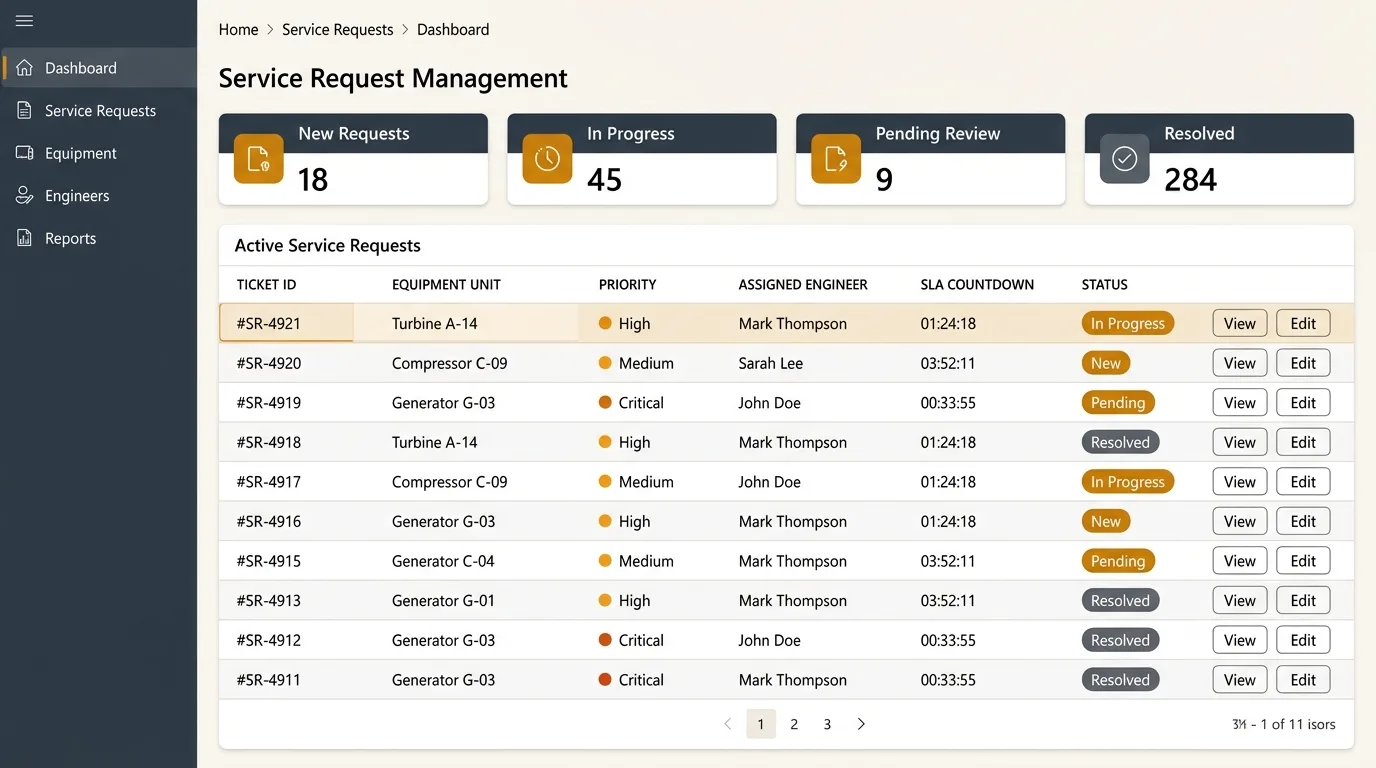View ticket #SR-4915
The height and width of the screenshot is (768, 1376).
[1240, 561]
